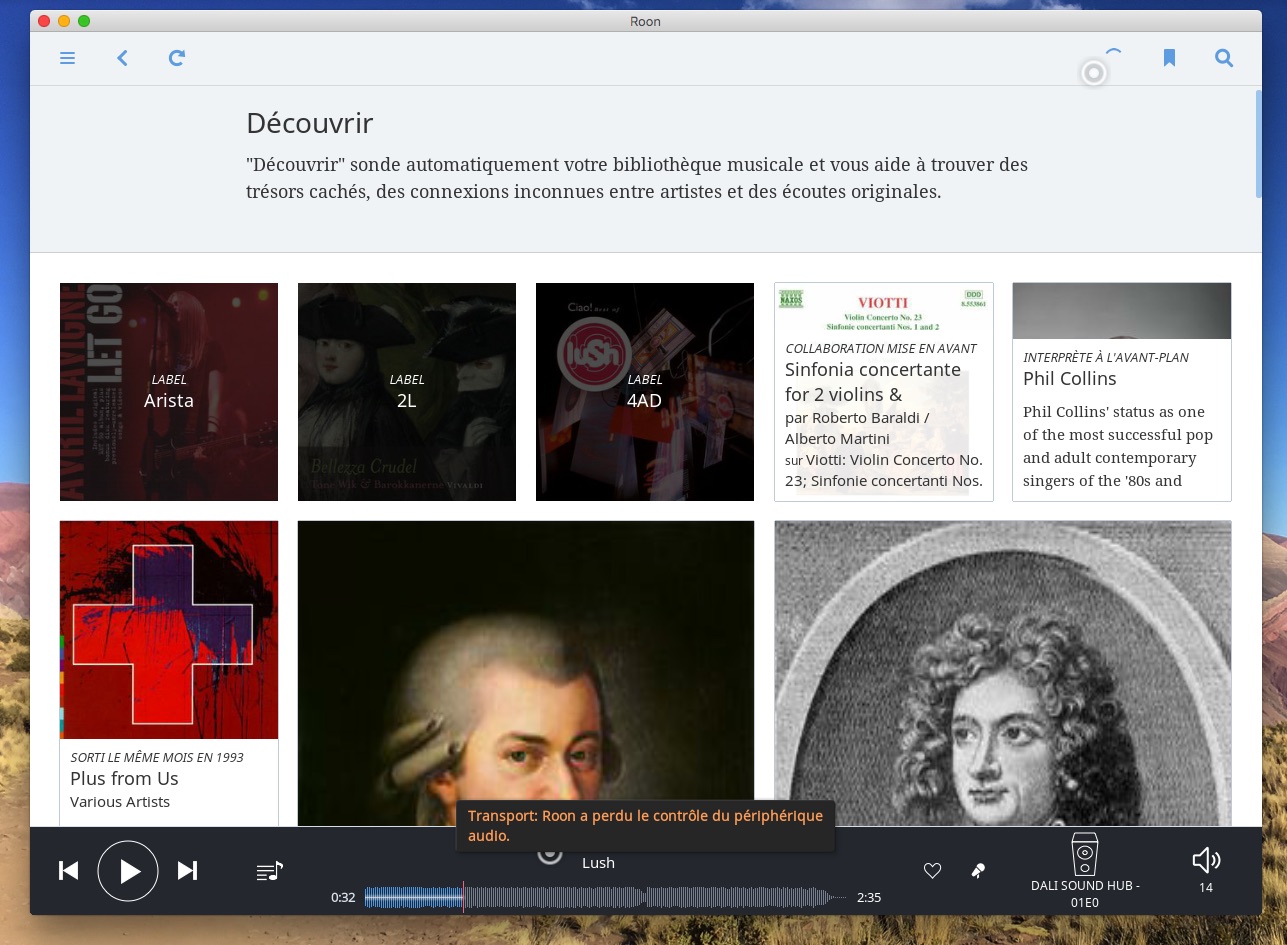1287x945 pixels.
Task: Open the bookmarks icon
Action: pyautogui.click(x=1169, y=58)
